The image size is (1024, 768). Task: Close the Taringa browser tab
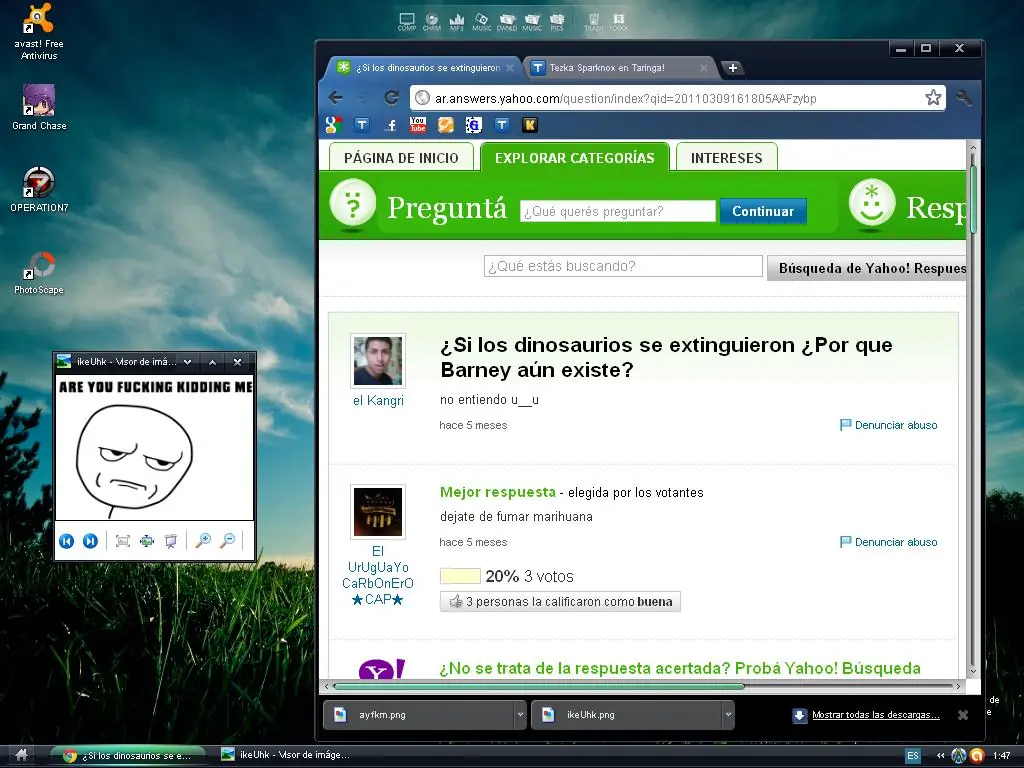click(x=703, y=68)
